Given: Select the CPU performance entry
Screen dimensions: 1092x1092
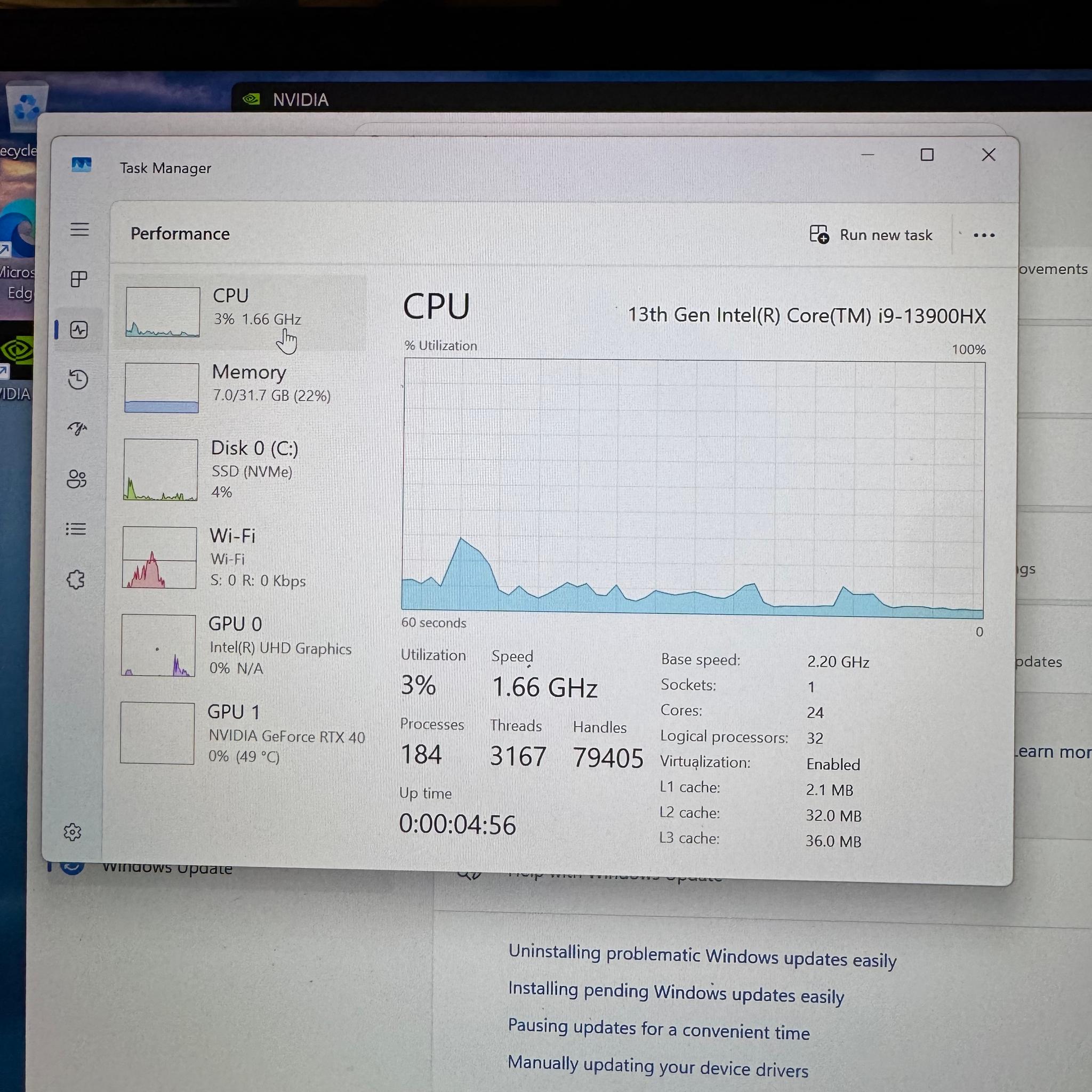Looking at the screenshot, I should [241, 312].
